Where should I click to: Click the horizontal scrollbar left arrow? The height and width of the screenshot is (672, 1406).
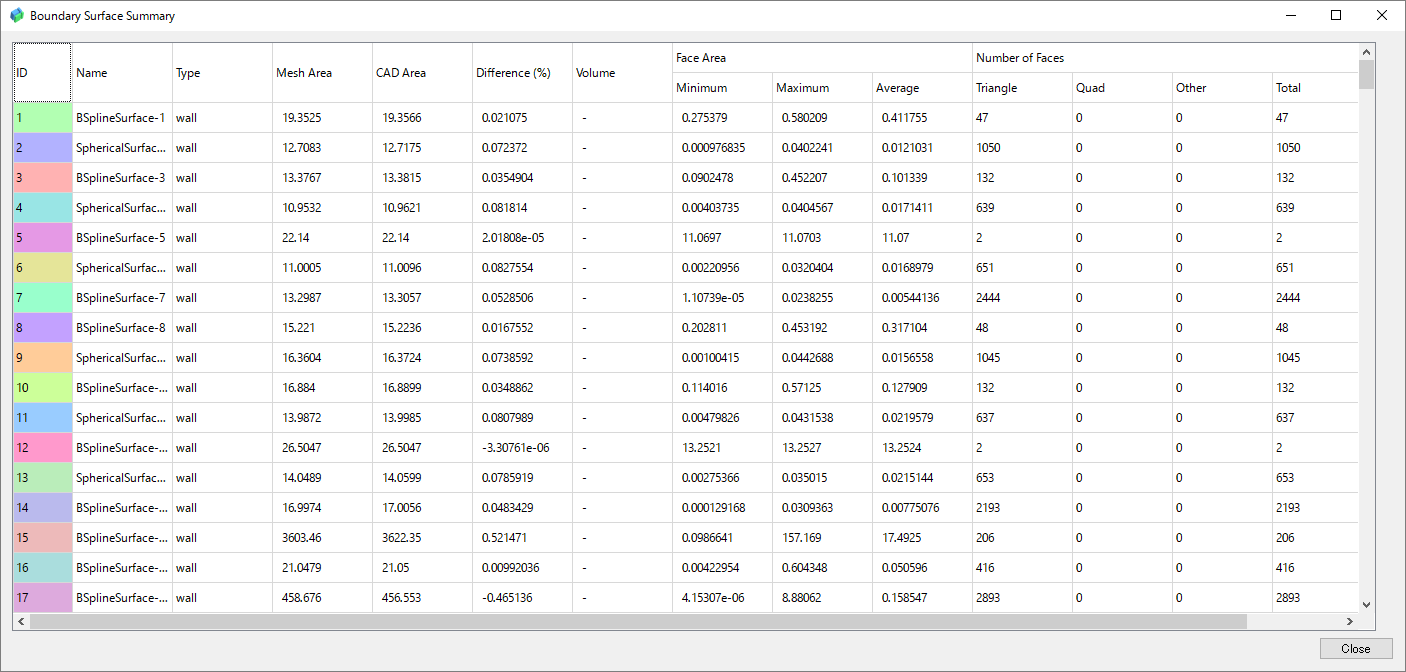(21, 621)
